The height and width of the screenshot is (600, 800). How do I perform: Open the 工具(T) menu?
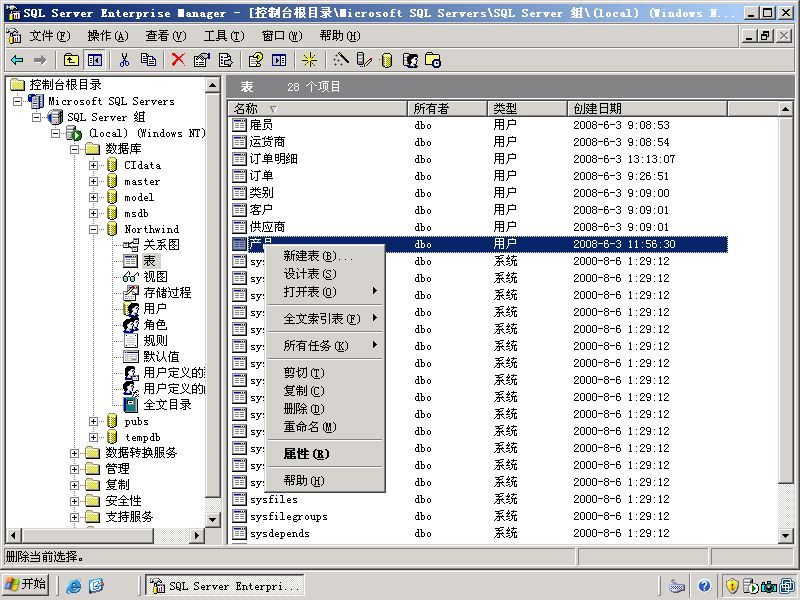click(x=224, y=36)
